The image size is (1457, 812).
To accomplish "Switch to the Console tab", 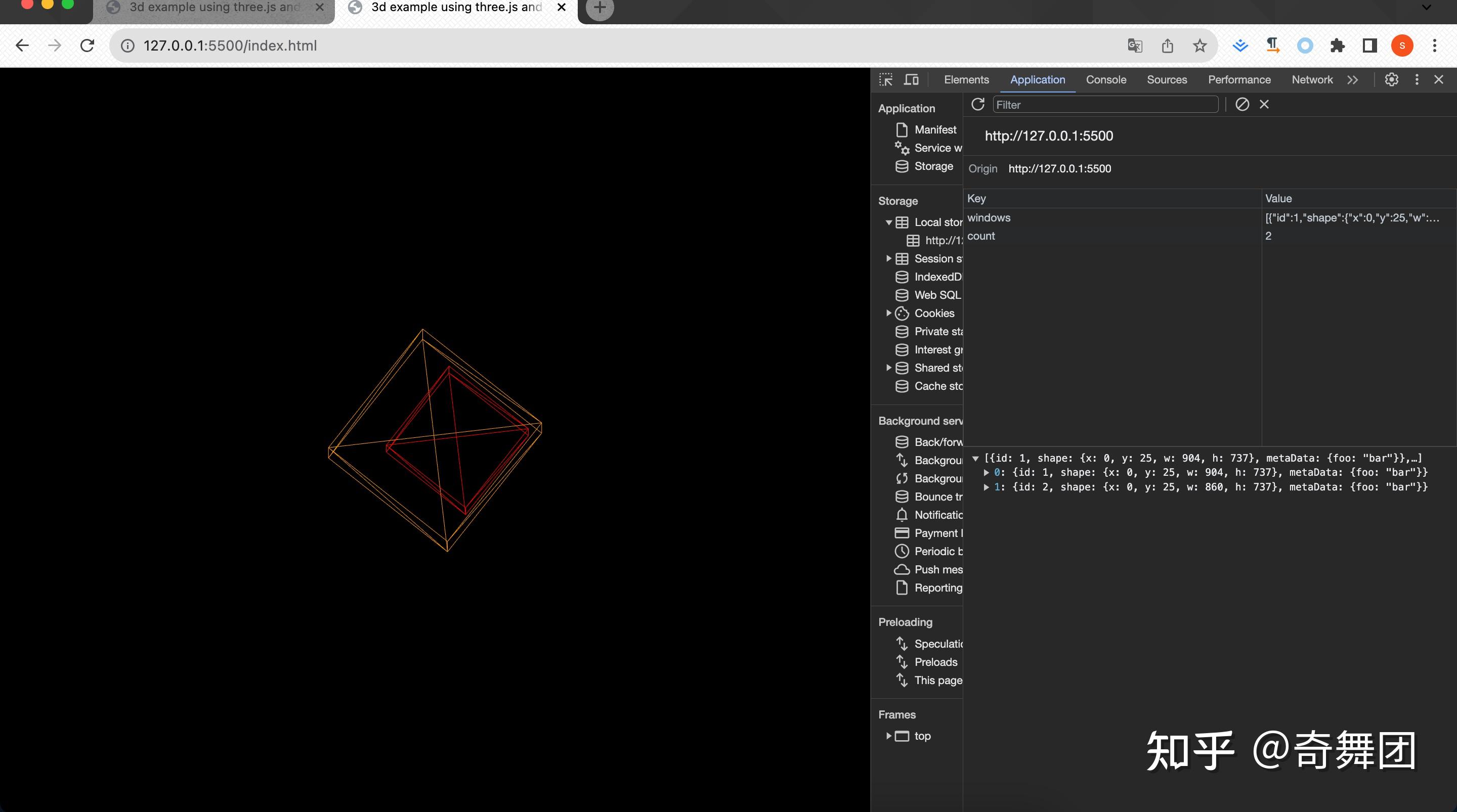I will coord(1105,80).
